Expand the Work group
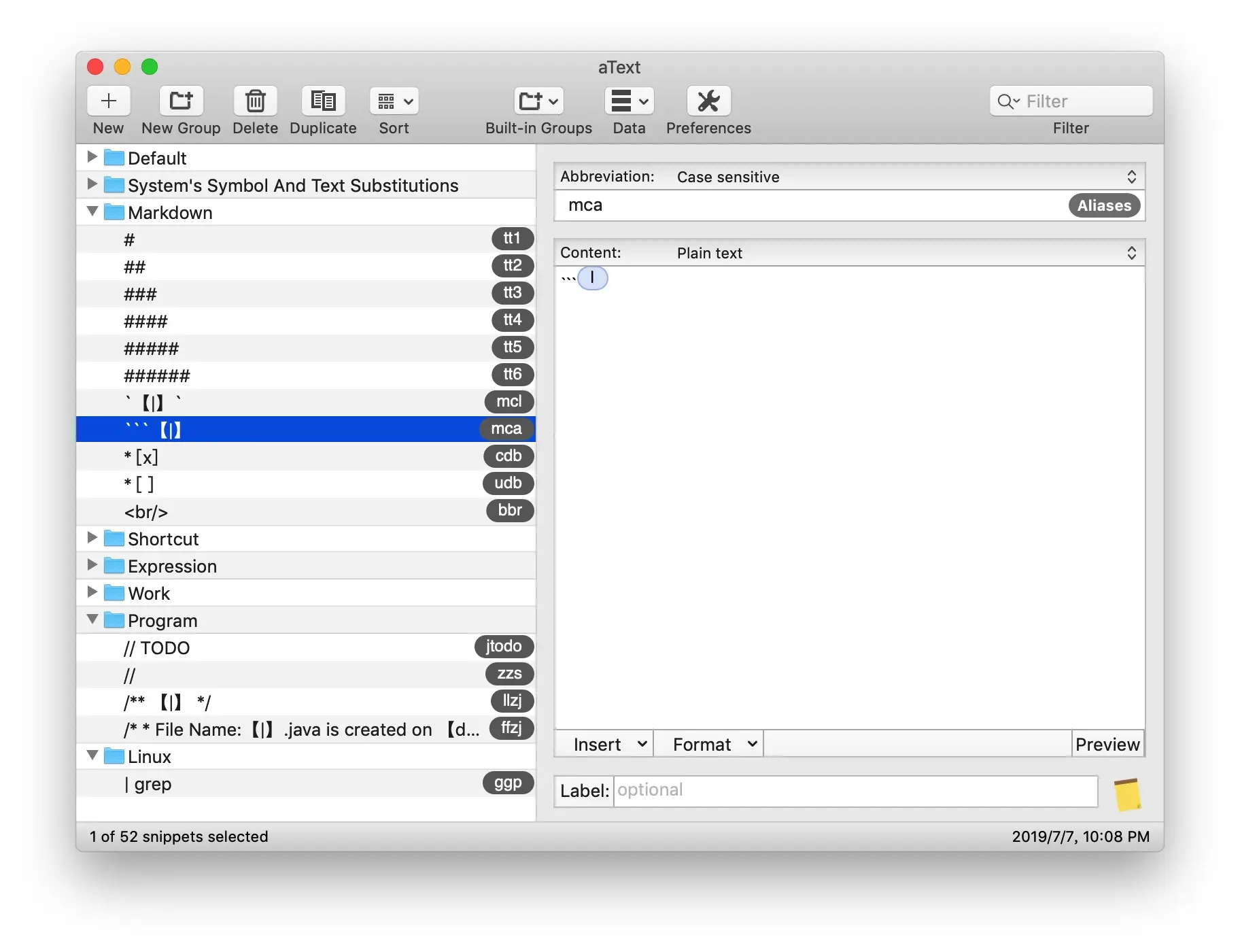Viewport: 1240px width, 952px height. pos(92,592)
